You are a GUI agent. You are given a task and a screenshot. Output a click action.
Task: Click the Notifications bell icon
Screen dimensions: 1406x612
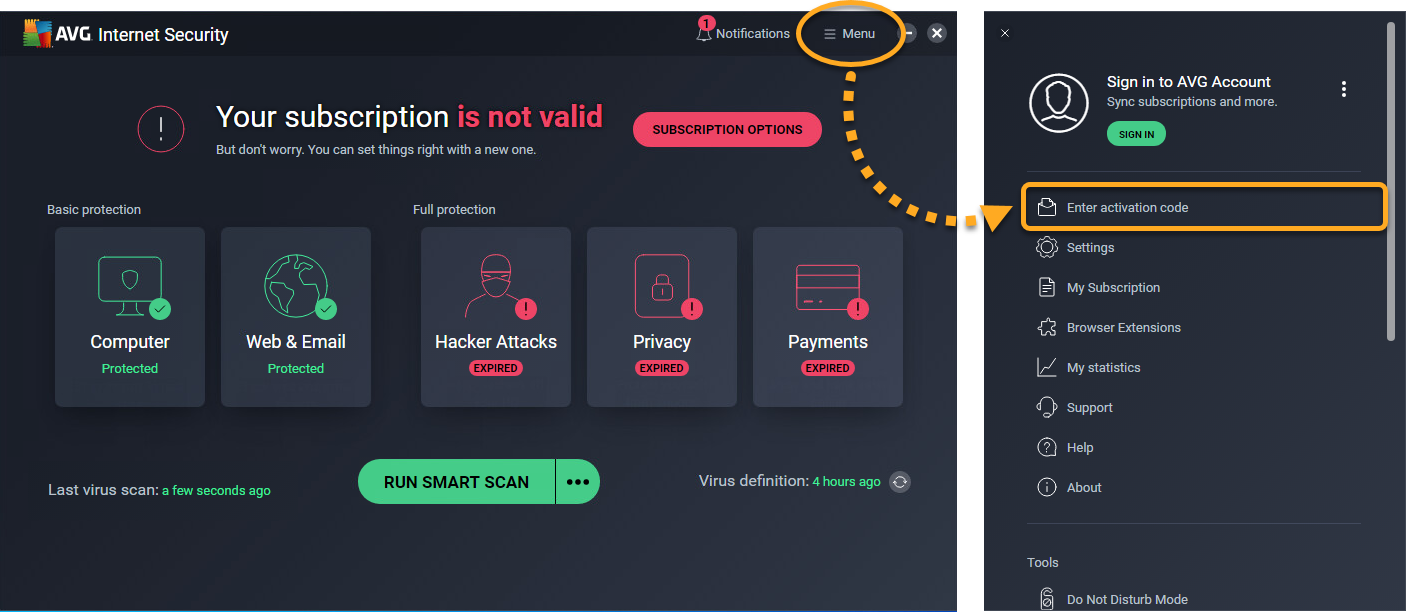705,33
